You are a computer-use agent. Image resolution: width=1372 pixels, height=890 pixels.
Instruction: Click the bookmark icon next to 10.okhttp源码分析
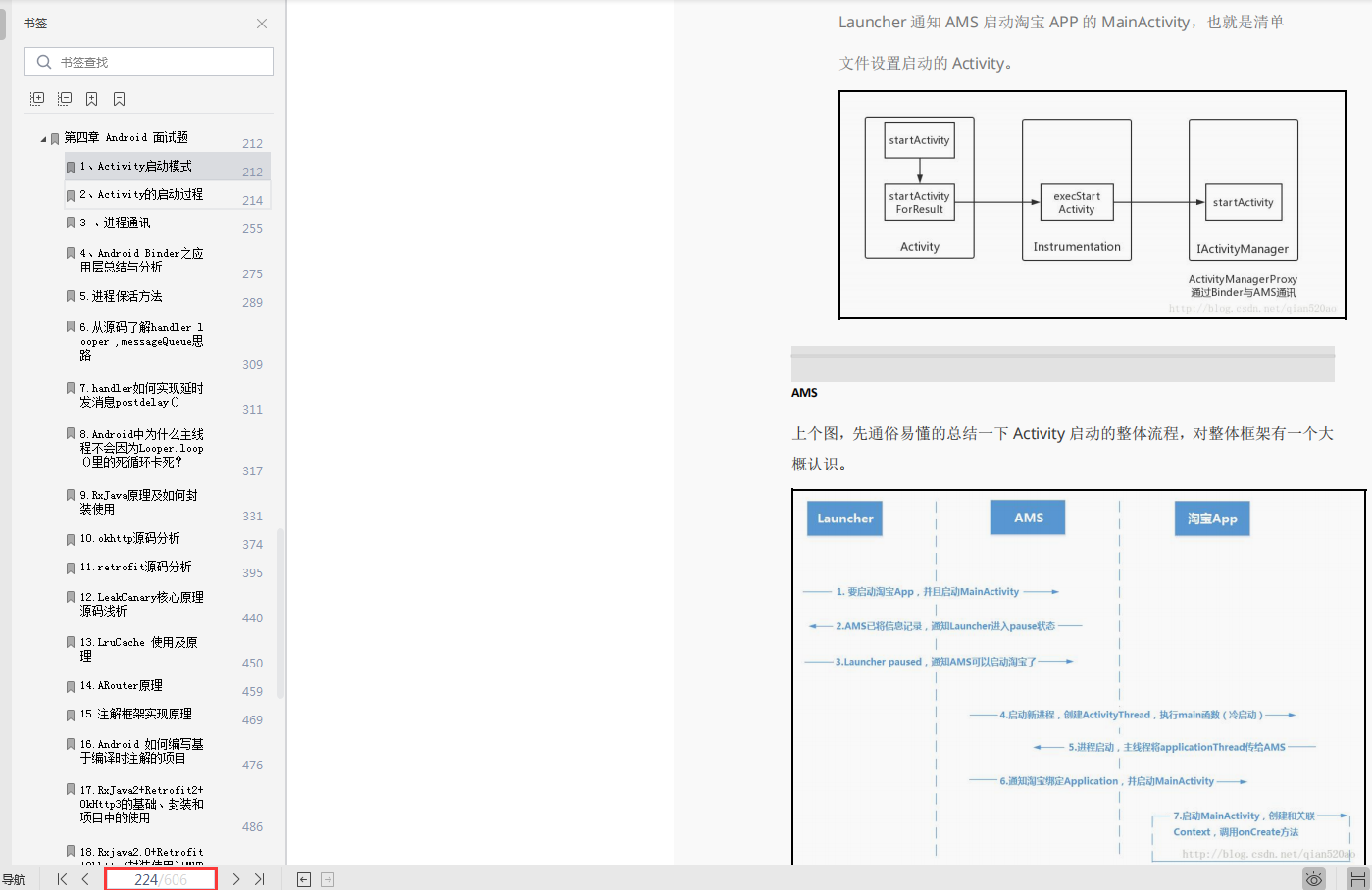[71, 540]
